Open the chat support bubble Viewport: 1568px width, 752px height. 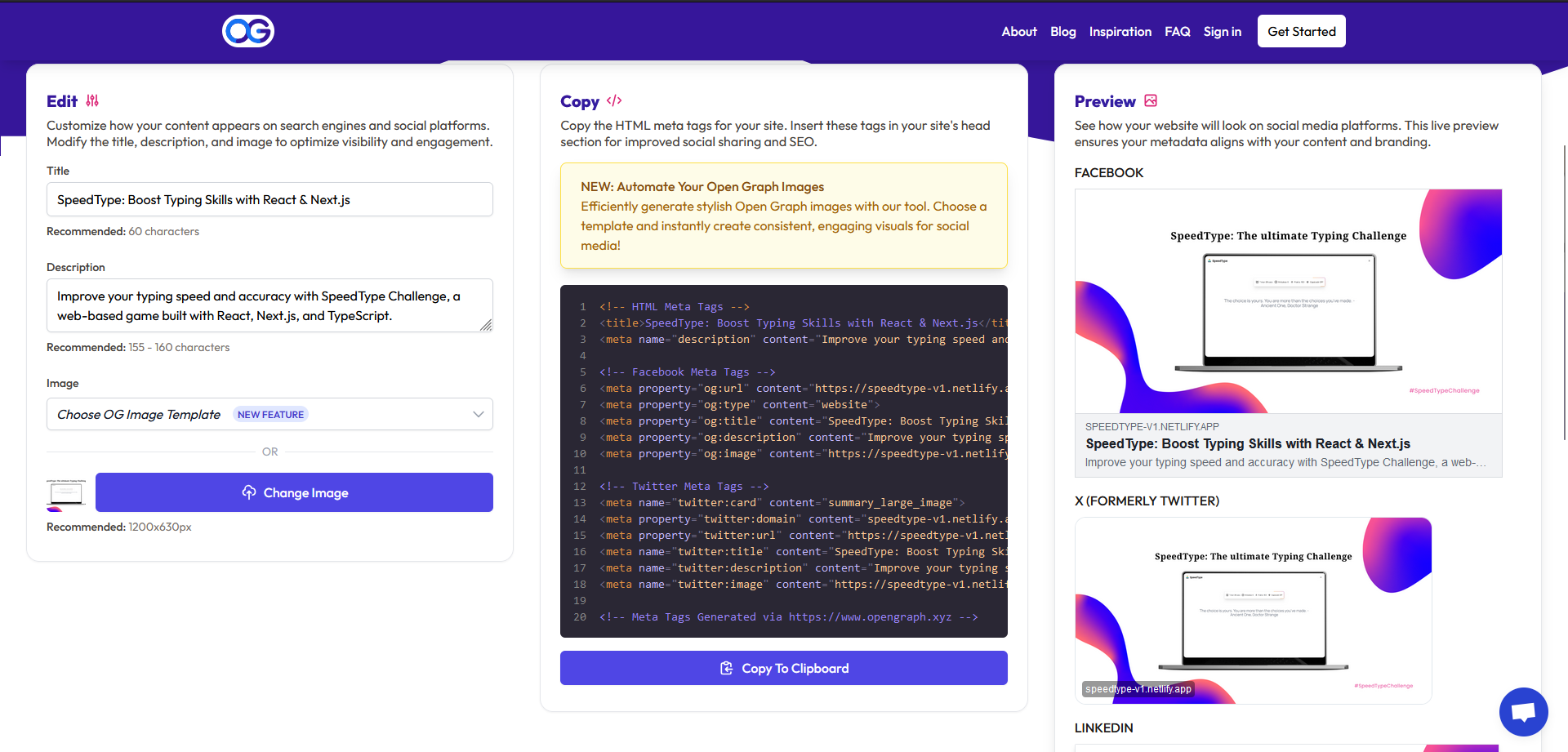pos(1523,712)
